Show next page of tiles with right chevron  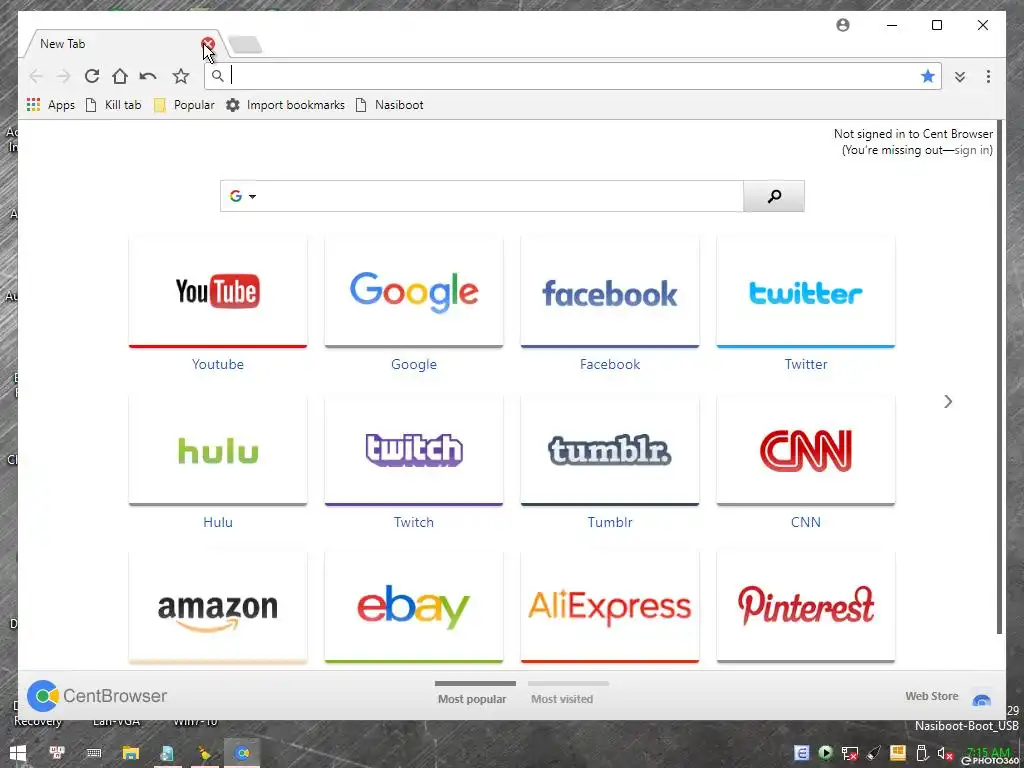click(948, 402)
